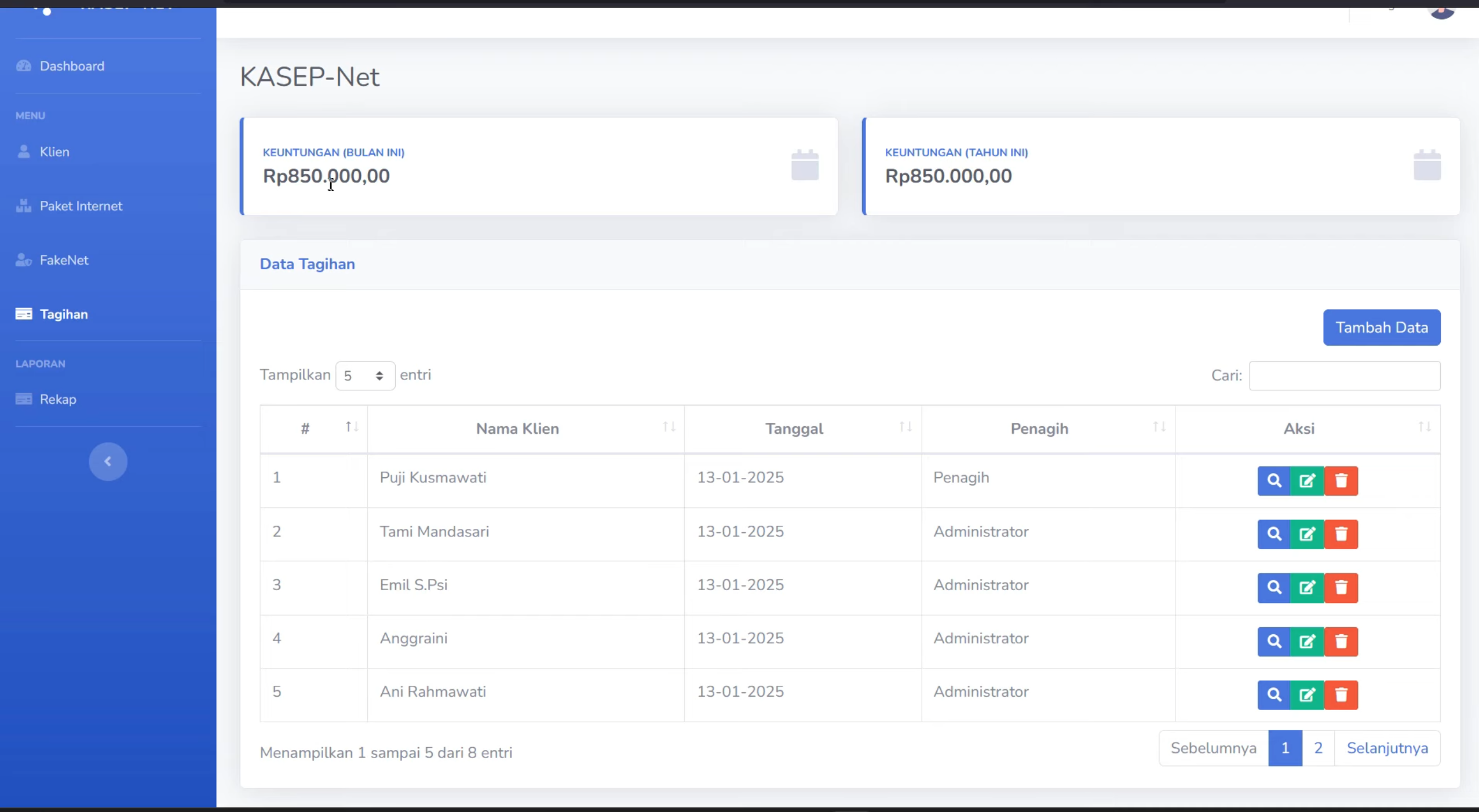Edit Tami Mandasari's bill entry
This screenshot has height=812, width=1479.
click(x=1307, y=534)
